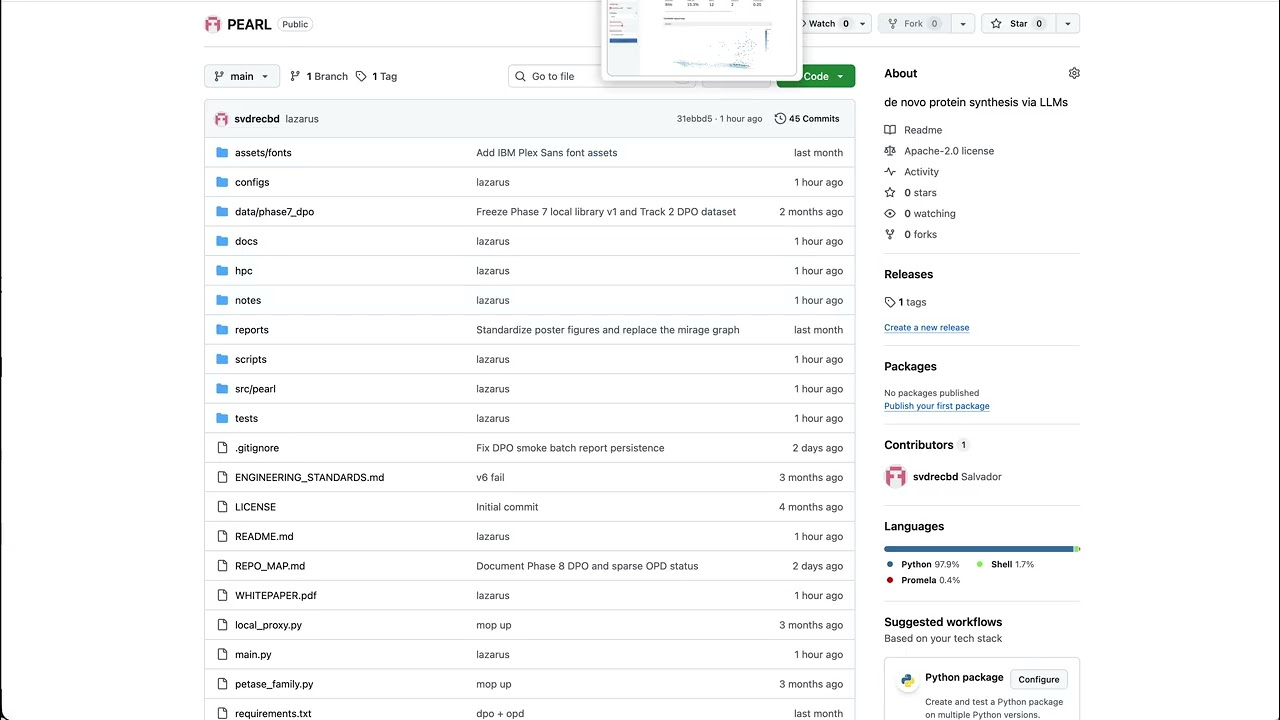
Task: Open the REPO_MAP.md file
Action: (x=270, y=566)
